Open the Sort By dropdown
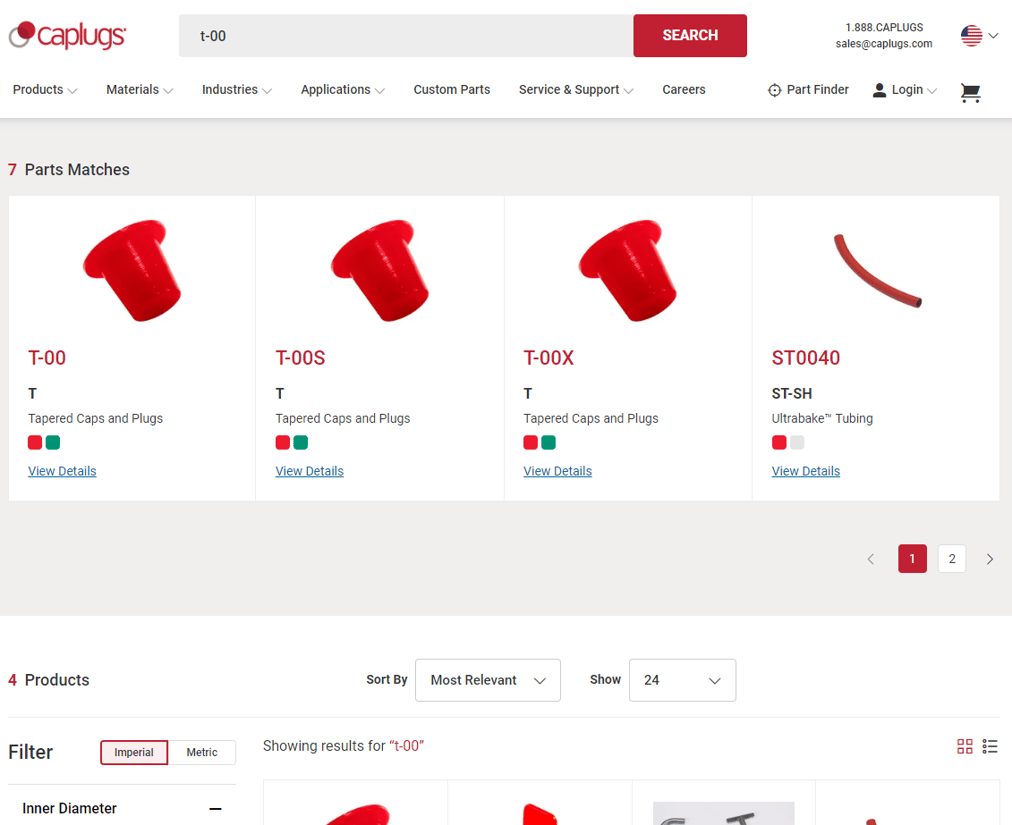This screenshot has width=1012, height=825. click(487, 680)
